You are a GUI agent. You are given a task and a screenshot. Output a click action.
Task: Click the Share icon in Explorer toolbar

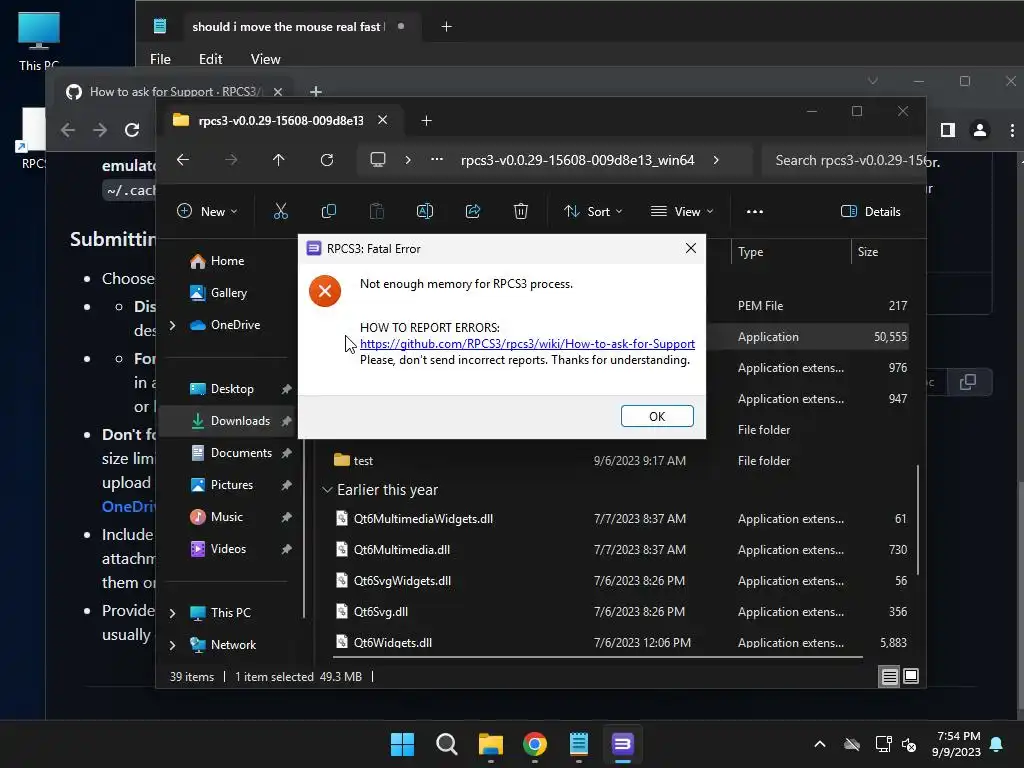pos(473,211)
